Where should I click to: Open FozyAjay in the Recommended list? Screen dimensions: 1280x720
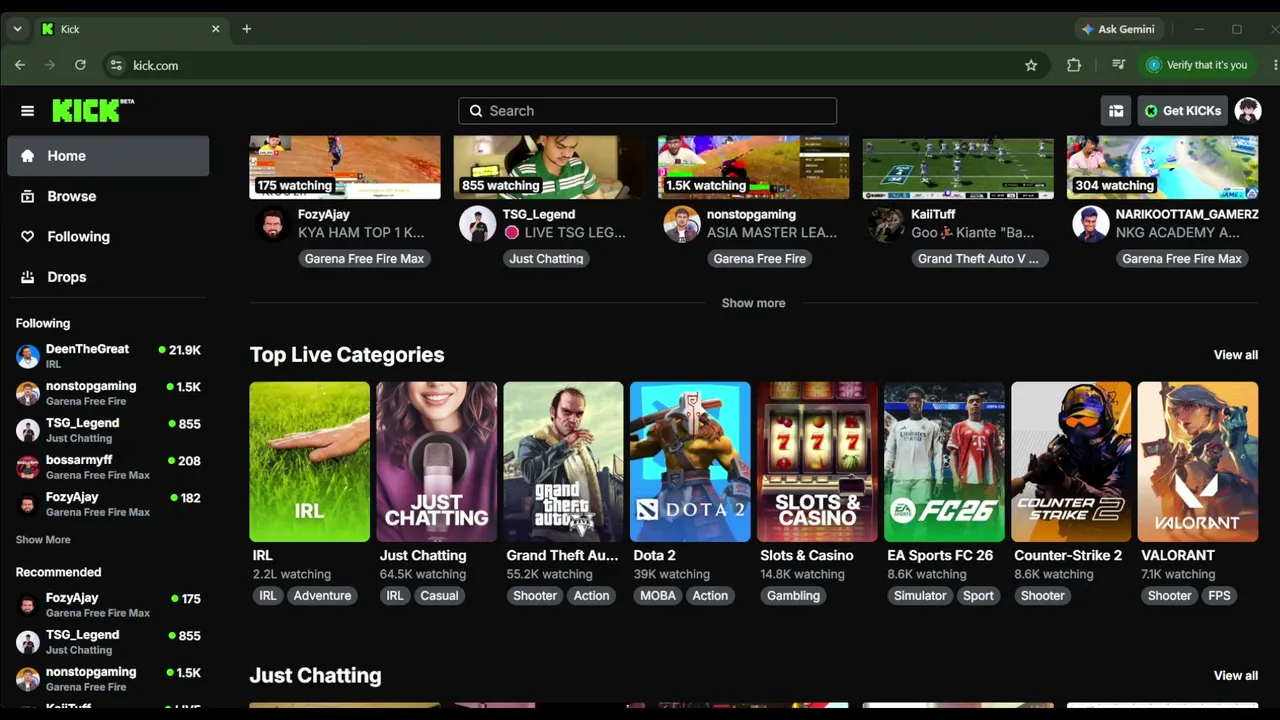pyautogui.click(x=108, y=605)
